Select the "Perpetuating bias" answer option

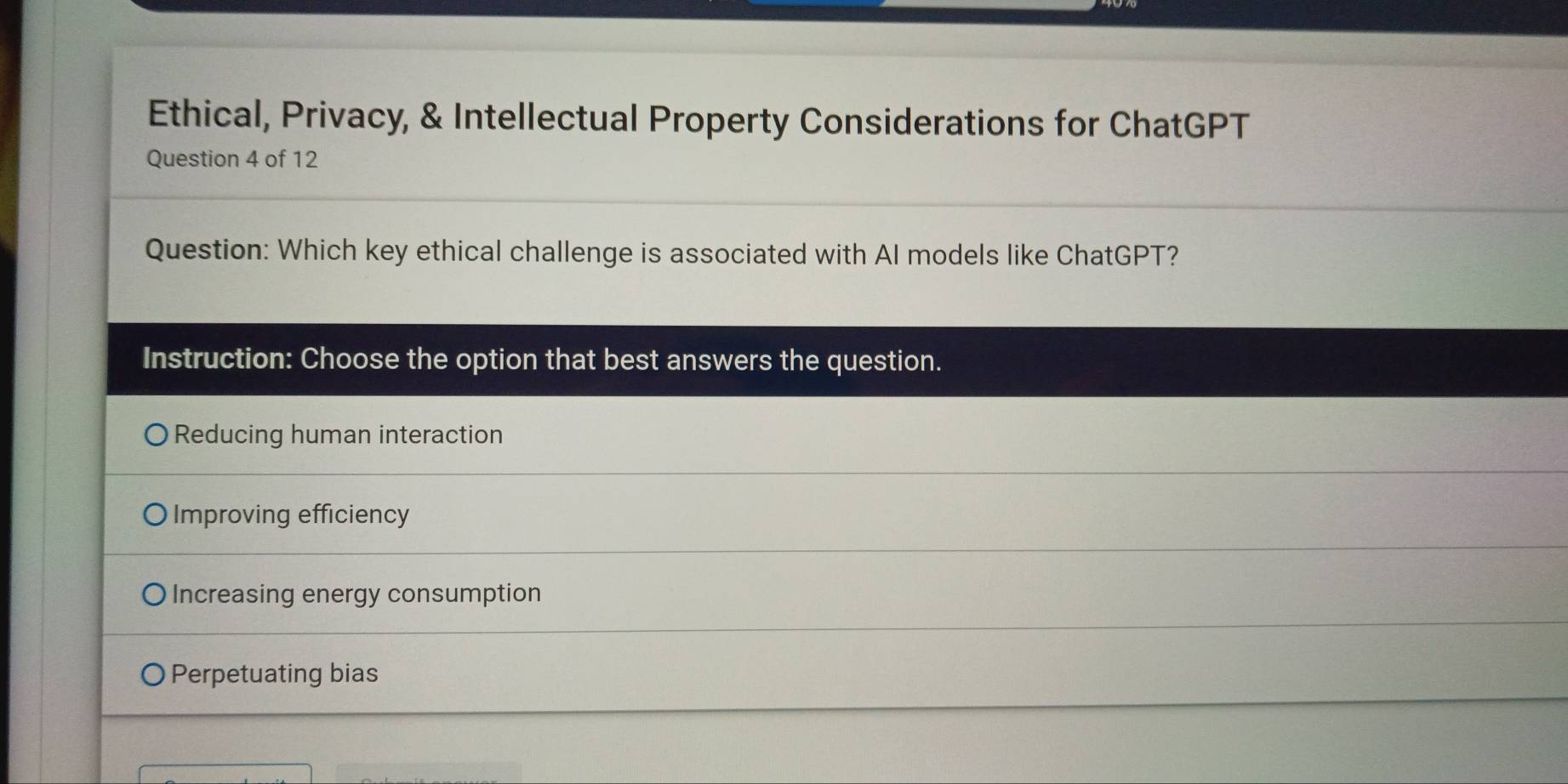(272, 673)
